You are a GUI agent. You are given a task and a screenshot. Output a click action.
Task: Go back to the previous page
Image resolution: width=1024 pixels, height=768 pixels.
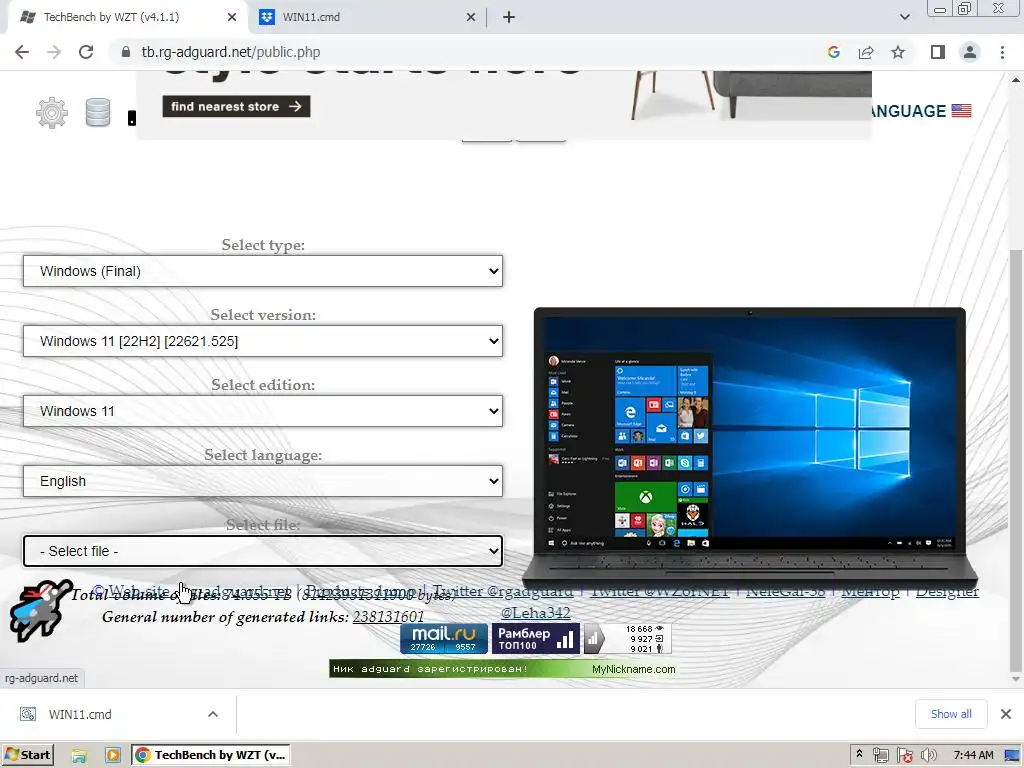[22, 52]
